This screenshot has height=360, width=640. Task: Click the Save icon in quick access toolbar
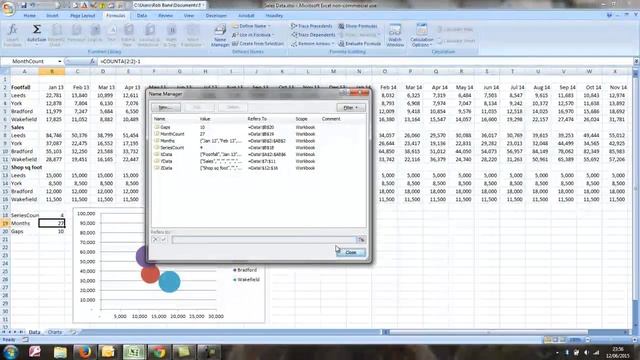(x=24, y=5)
